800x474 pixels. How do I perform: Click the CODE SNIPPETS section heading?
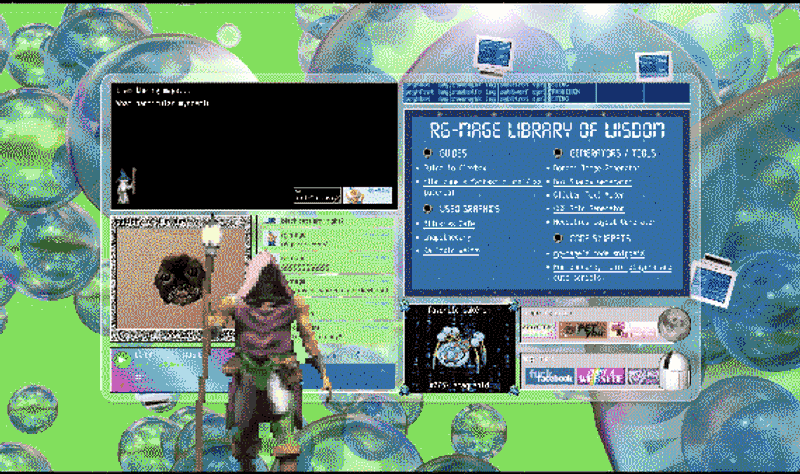point(599,238)
